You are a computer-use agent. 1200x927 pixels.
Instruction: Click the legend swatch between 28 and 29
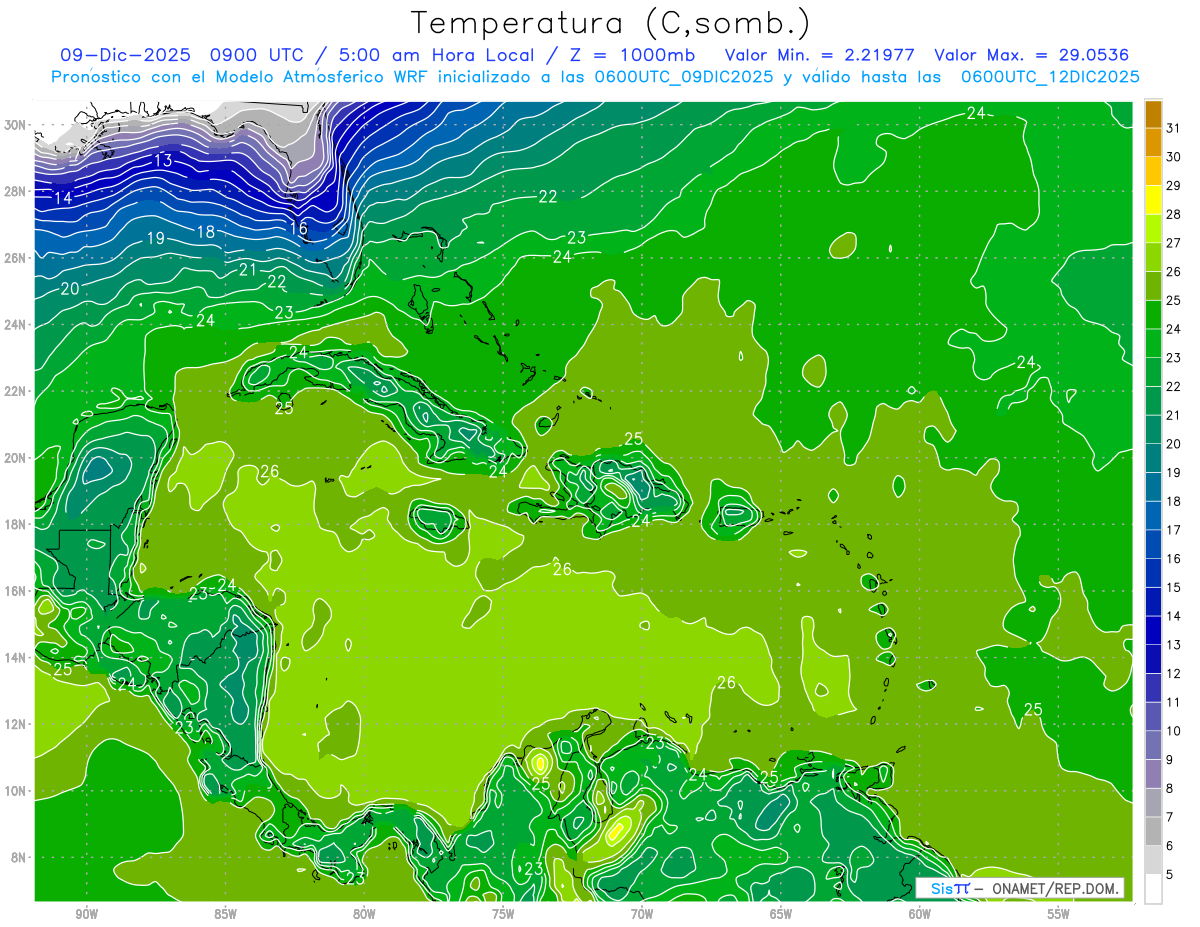point(1153,200)
